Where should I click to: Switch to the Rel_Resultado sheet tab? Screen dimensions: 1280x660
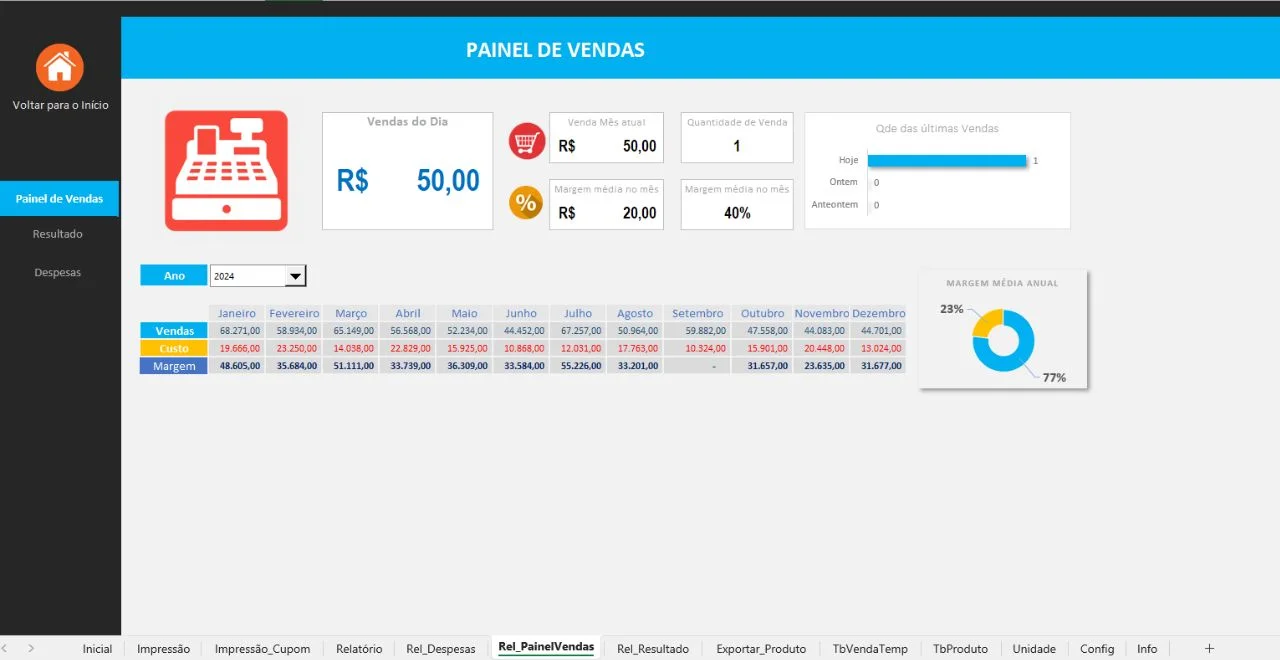652,648
